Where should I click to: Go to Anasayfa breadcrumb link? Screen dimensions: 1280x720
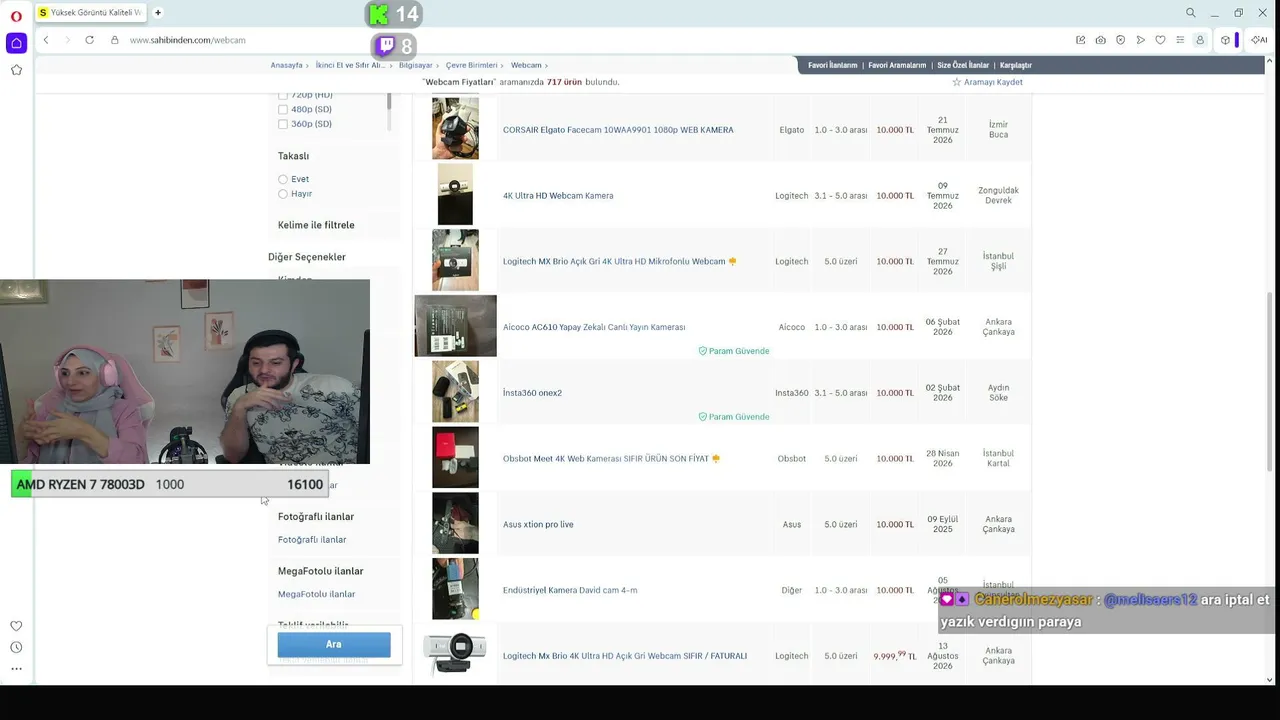point(286,65)
